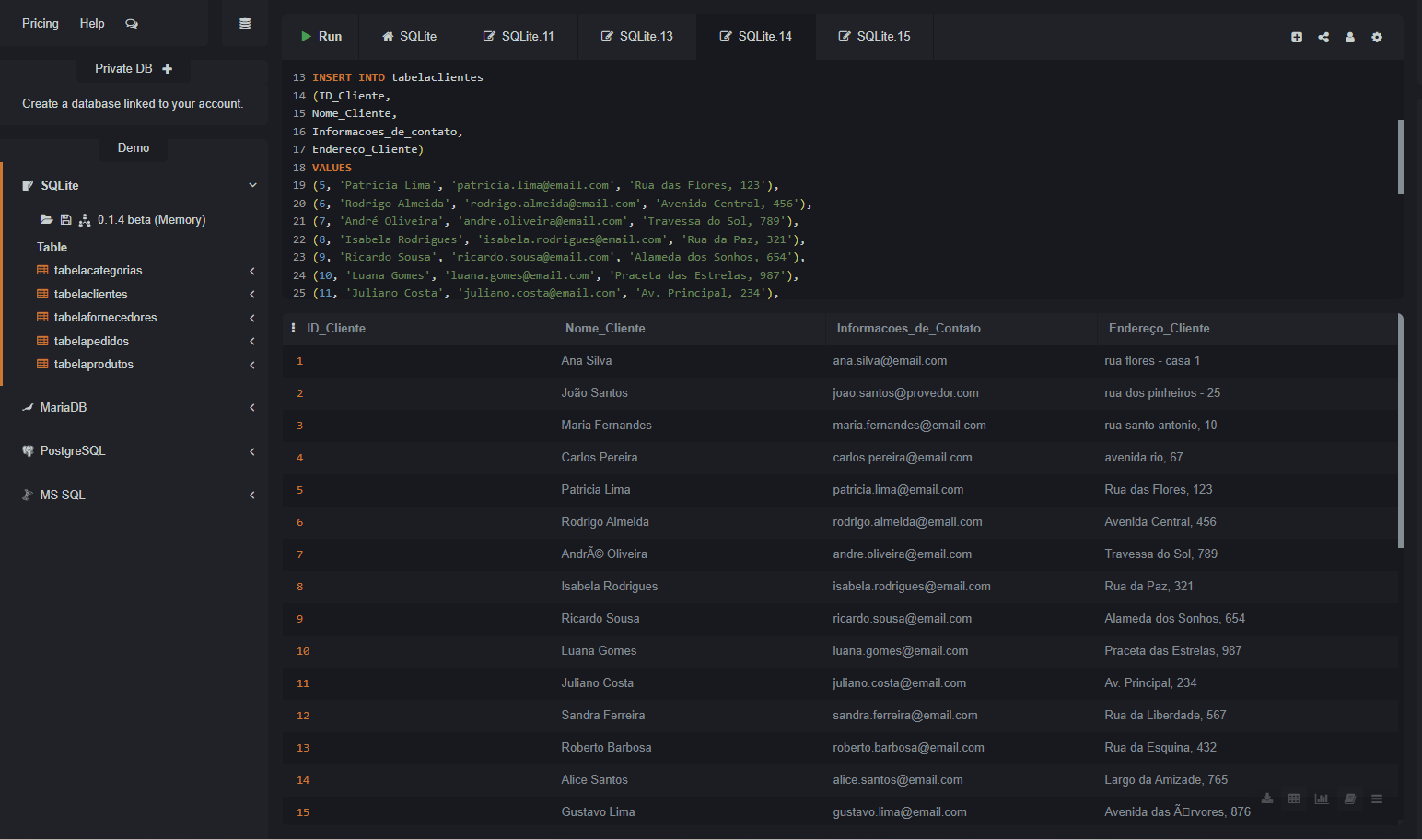Open the schema diagram icon beside 0.1.4 beta
The image size is (1422, 840).
coord(85,220)
